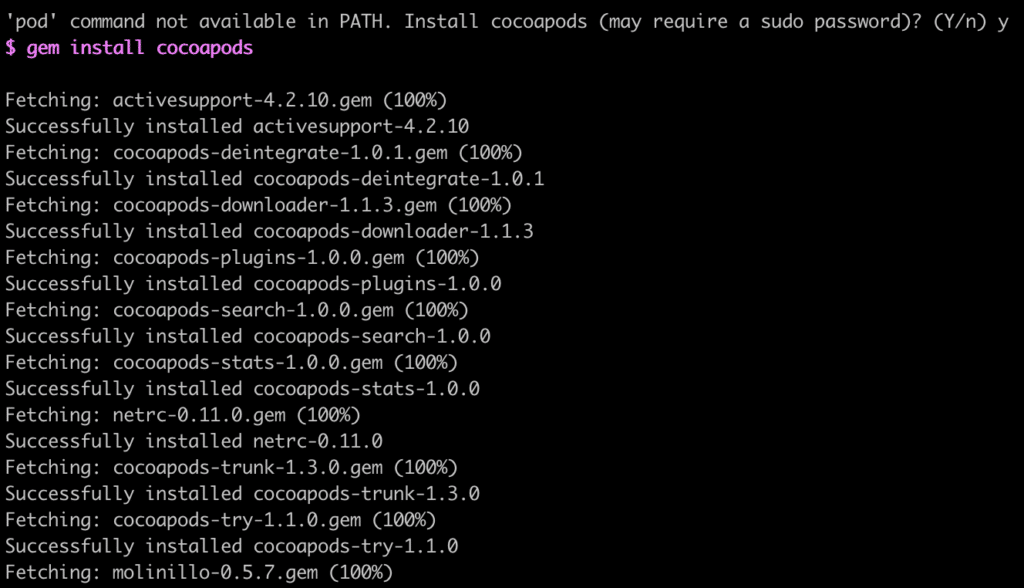The height and width of the screenshot is (588, 1024).
Task: Click the Fetching cocoapods-deintegrate-1.0.1.gem line
Action: pyautogui.click(x=264, y=152)
